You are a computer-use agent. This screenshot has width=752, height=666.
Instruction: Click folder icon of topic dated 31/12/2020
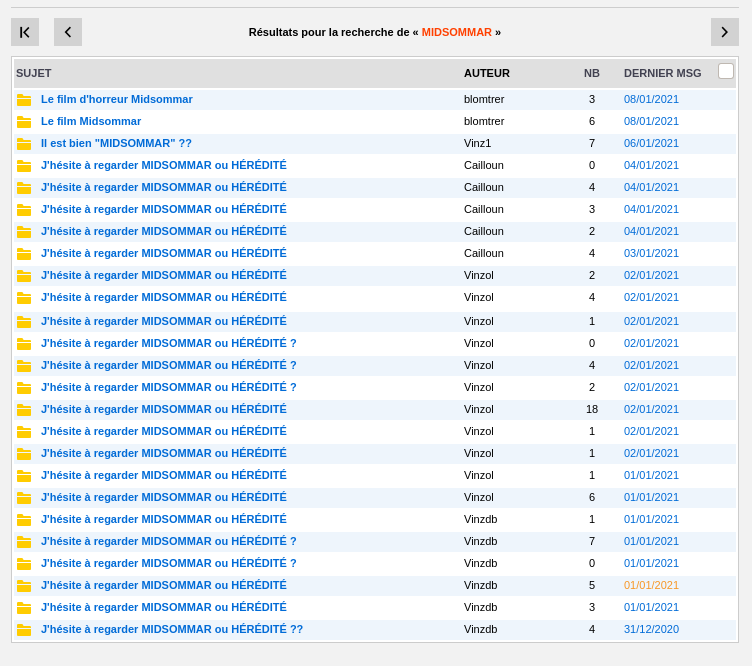coord(24,631)
